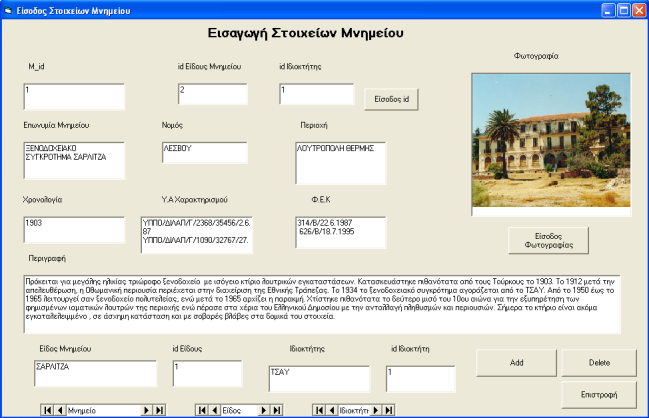Jump to last record in Μνημείο navigator
Viewport: 649px width, 418px height.
(x=159, y=410)
